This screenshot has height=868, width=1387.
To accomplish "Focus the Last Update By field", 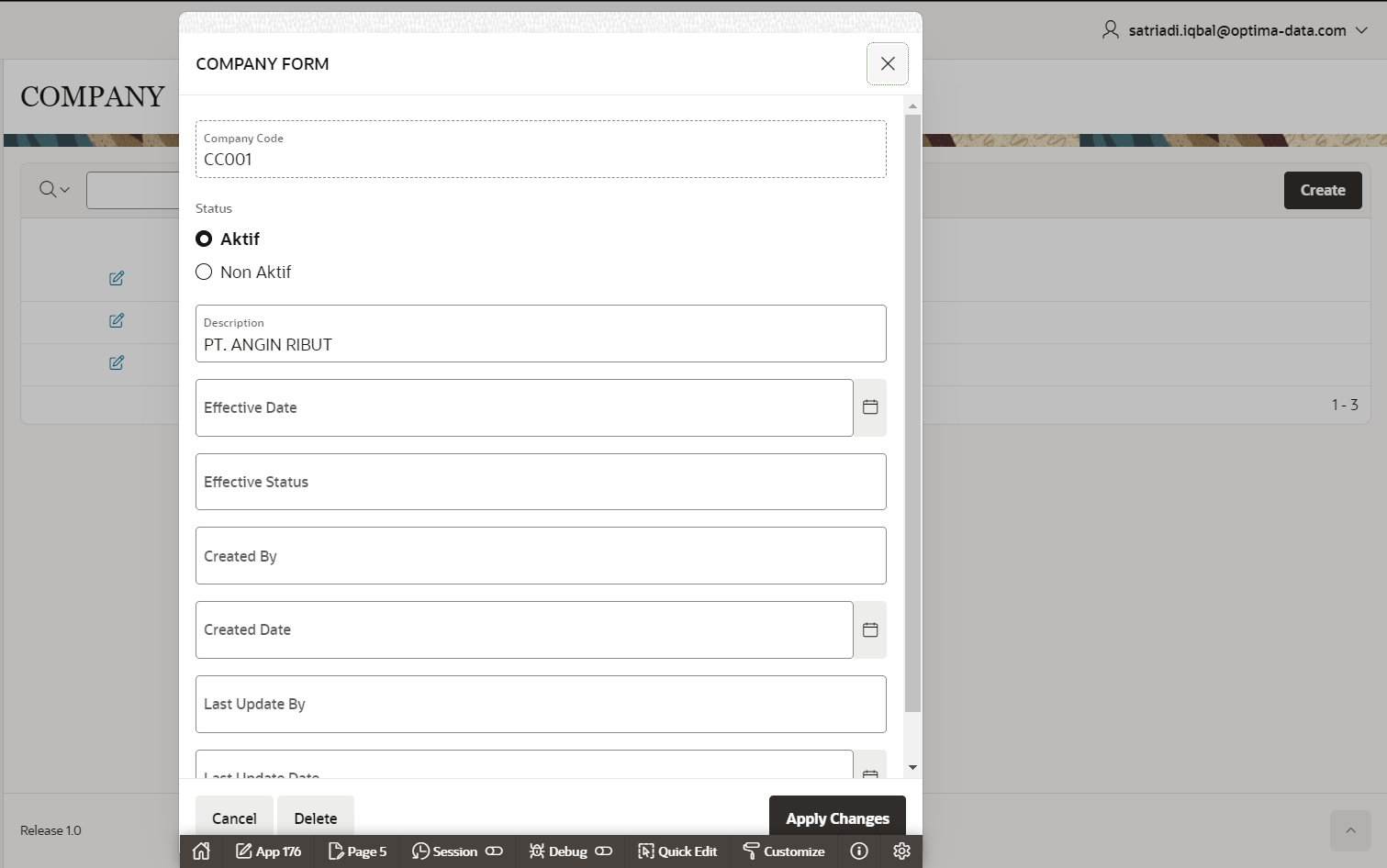I will (541, 704).
